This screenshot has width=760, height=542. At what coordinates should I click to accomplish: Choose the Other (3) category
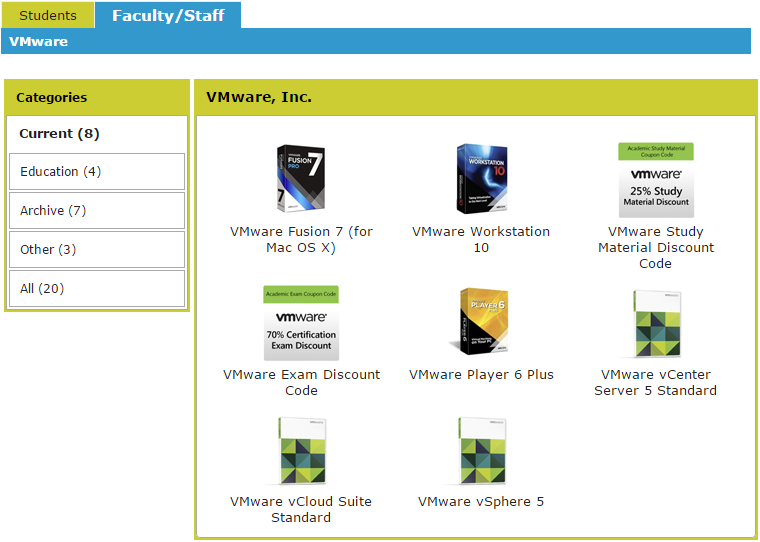click(x=97, y=250)
